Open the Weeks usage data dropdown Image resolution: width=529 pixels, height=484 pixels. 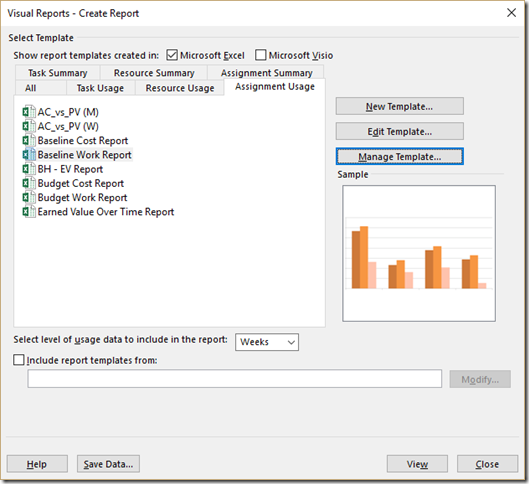(x=267, y=342)
